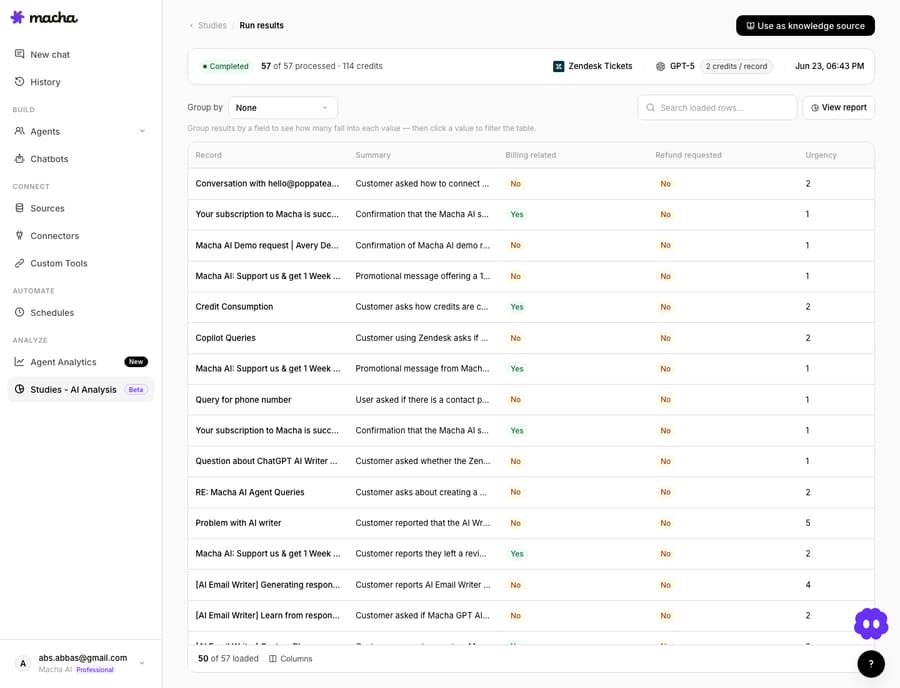The image size is (900, 688).
Task: Go back to Studies breadcrumb
Action: pyautogui.click(x=212, y=25)
